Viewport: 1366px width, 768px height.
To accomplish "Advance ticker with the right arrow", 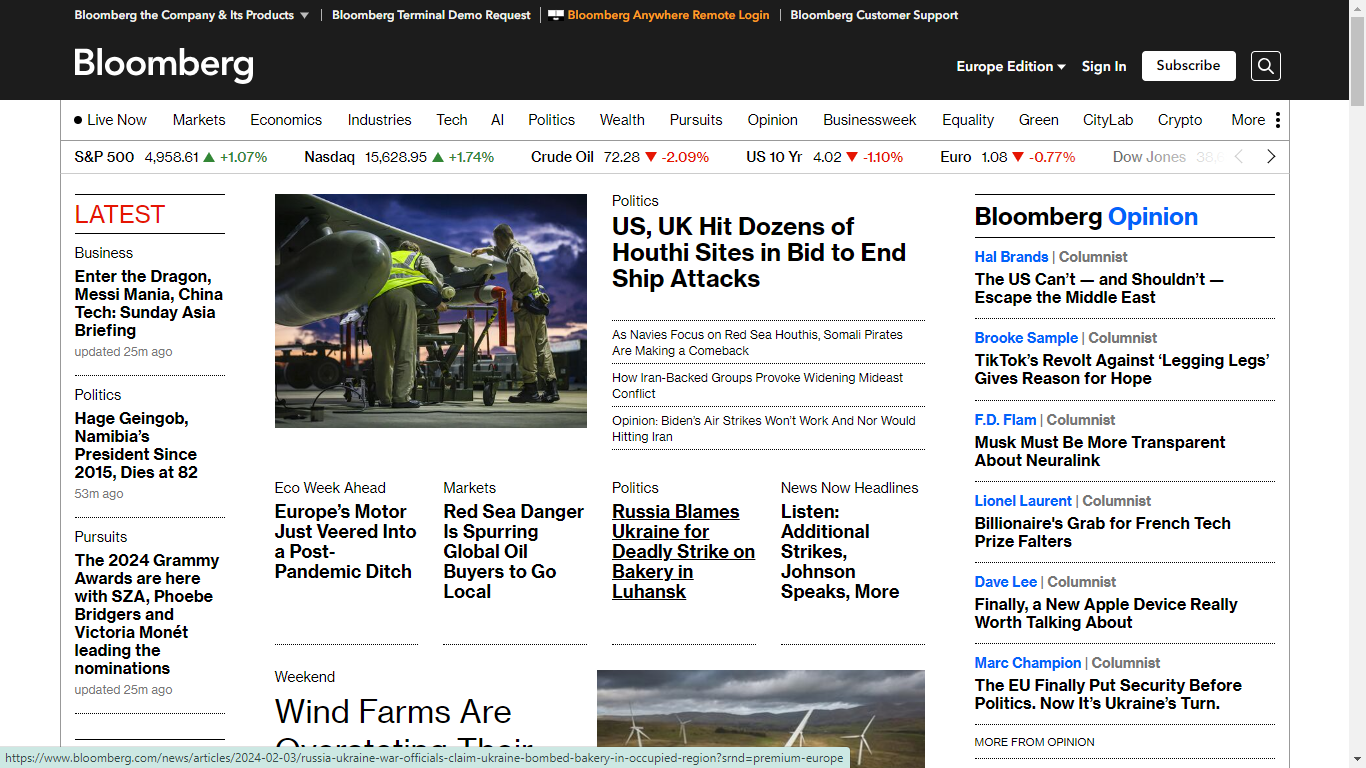I will tap(1271, 157).
